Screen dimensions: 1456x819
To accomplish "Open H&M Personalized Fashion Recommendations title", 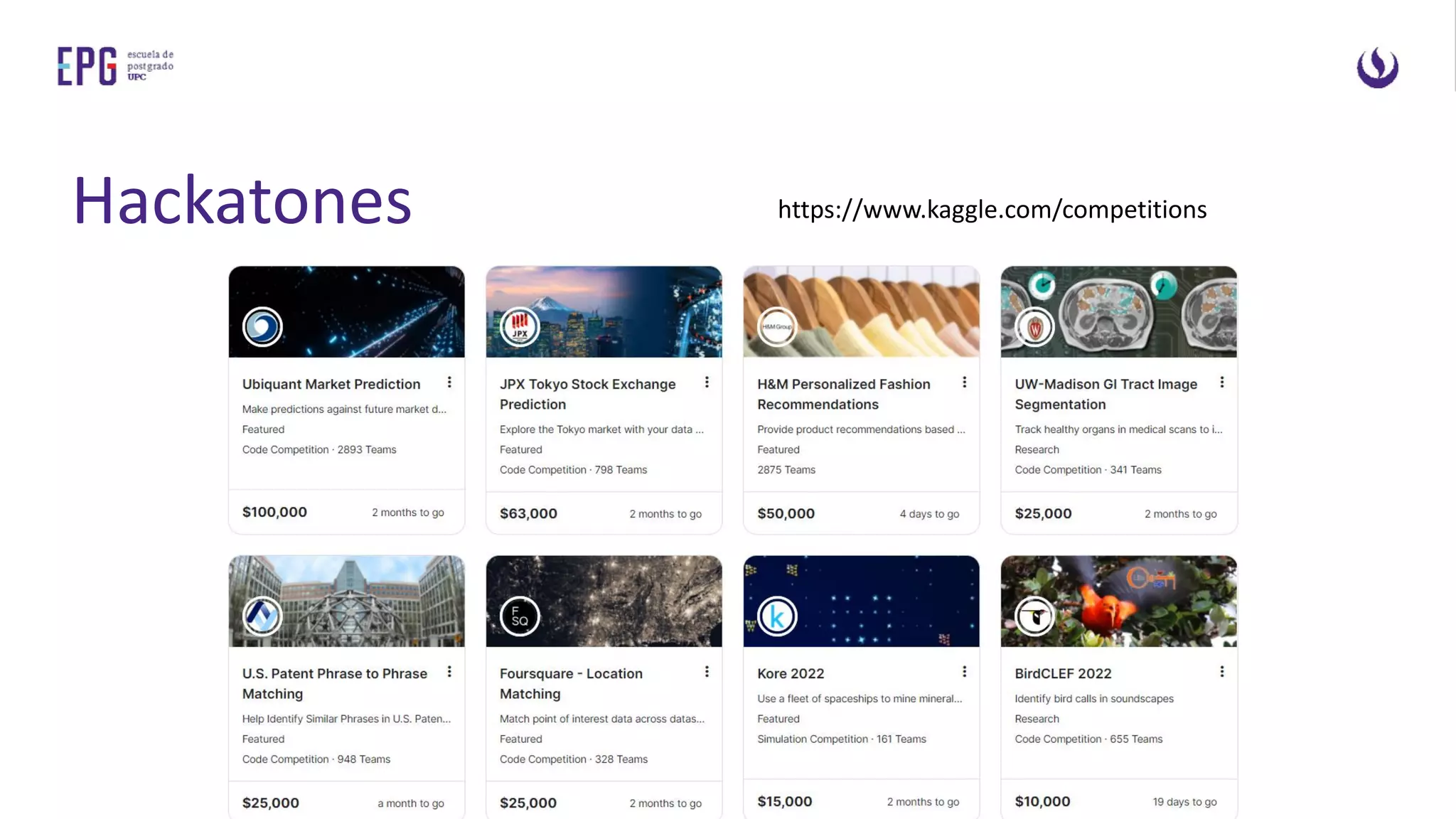I will click(x=844, y=394).
